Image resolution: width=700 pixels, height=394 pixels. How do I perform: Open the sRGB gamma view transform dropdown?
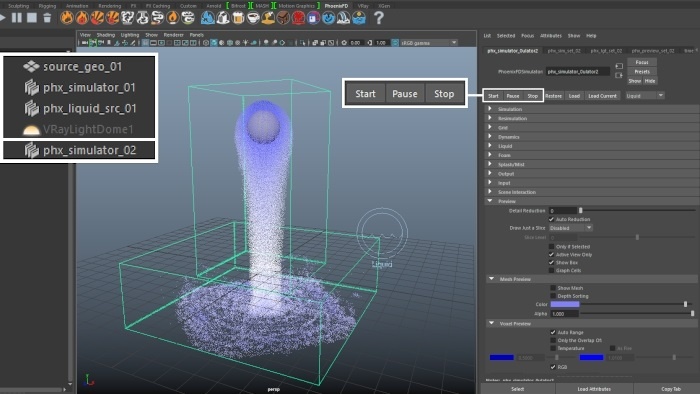pos(429,43)
